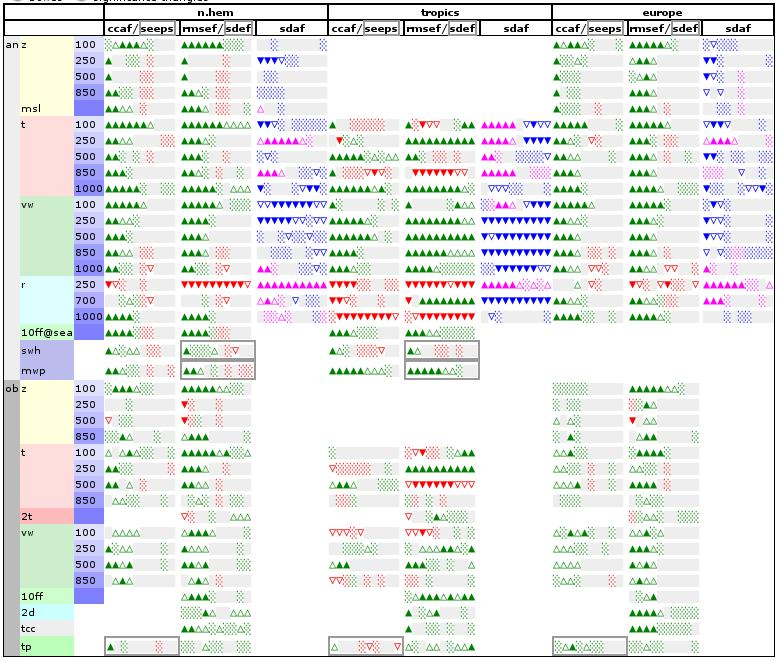
Task: Click the 10ff@sea parameter row label
Action: [47, 332]
